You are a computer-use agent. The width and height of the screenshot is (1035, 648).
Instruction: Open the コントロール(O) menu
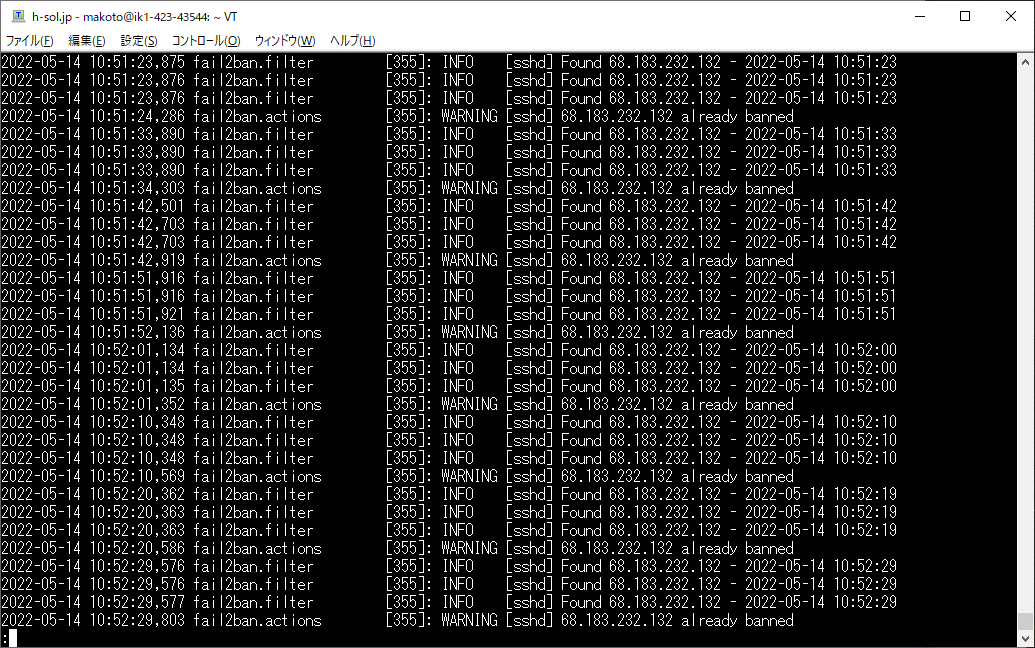[206, 41]
